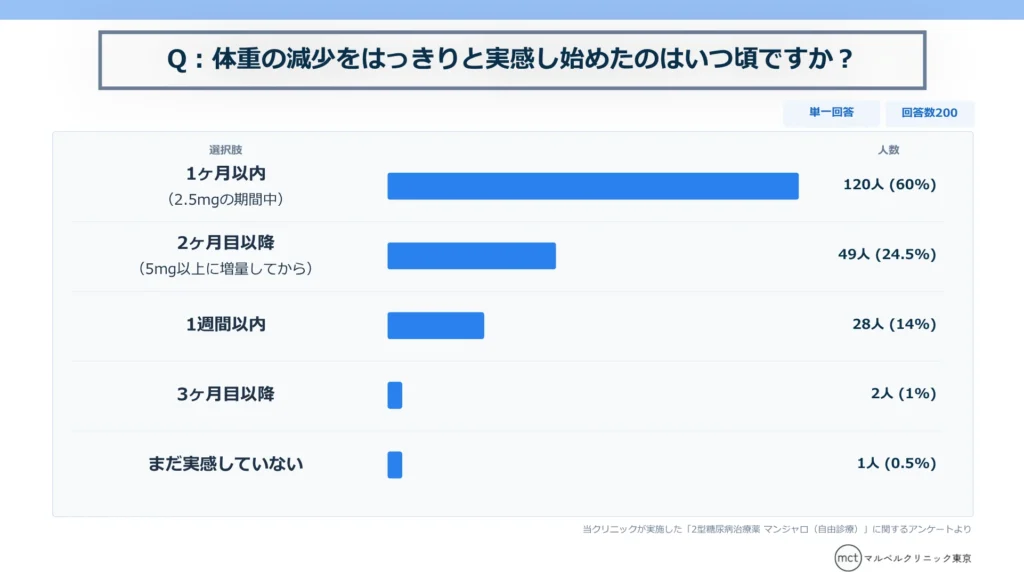Screen dimensions: 1024x572
Task: Click the 49人 (24.5%) value
Action: coord(887,255)
